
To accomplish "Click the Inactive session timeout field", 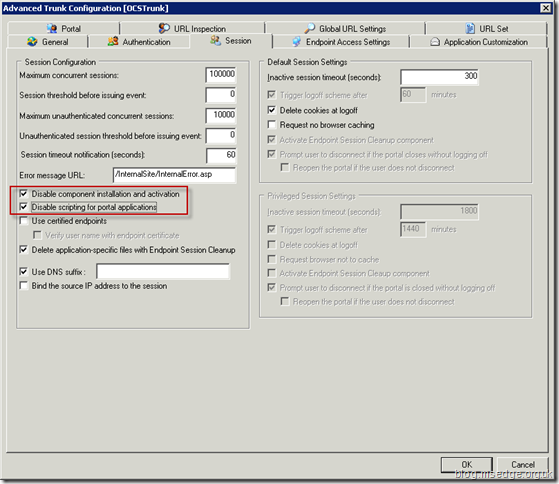I will click(x=439, y=77).
